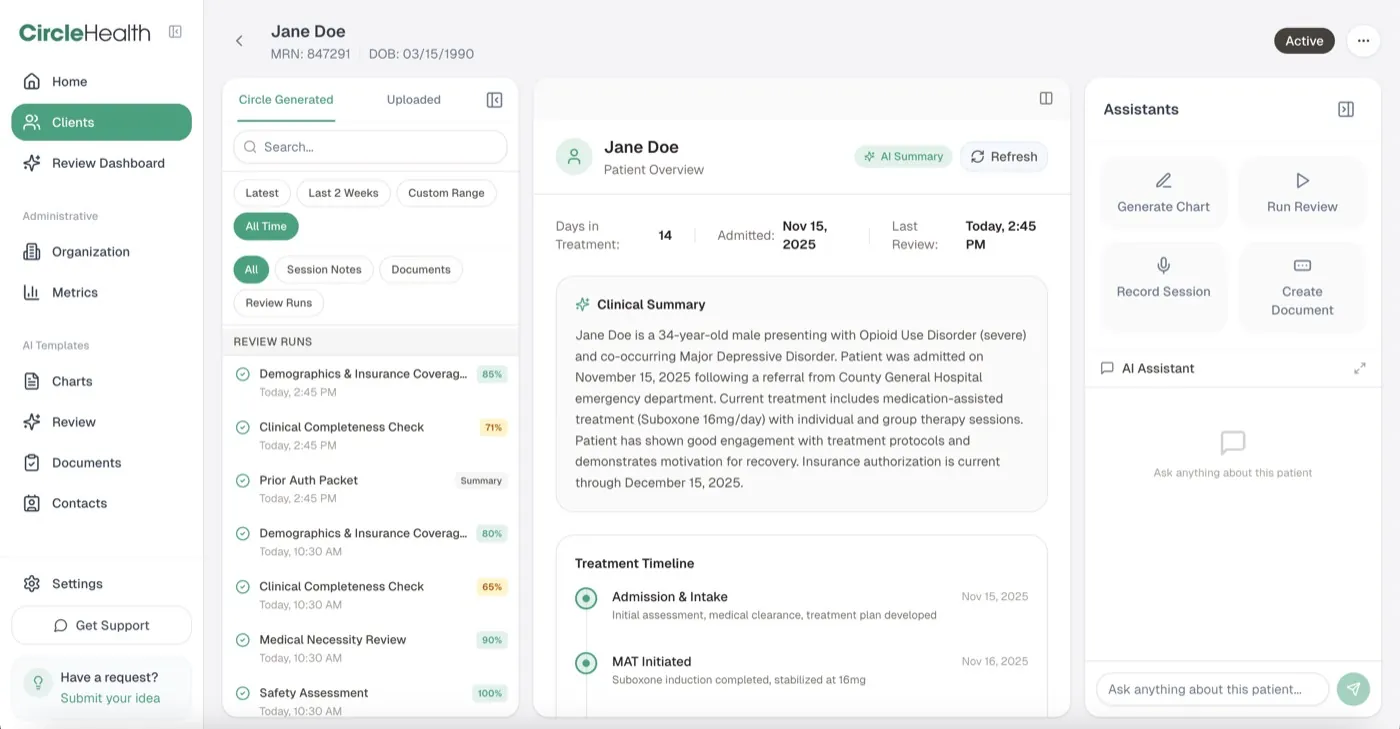Collapse the Assistants panel

[1346, 109]
